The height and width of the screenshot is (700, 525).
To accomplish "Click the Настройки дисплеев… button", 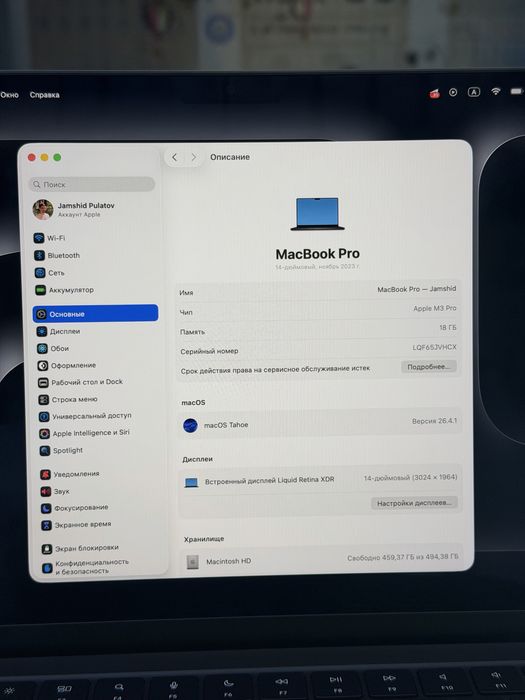I will tap(414, 503).
